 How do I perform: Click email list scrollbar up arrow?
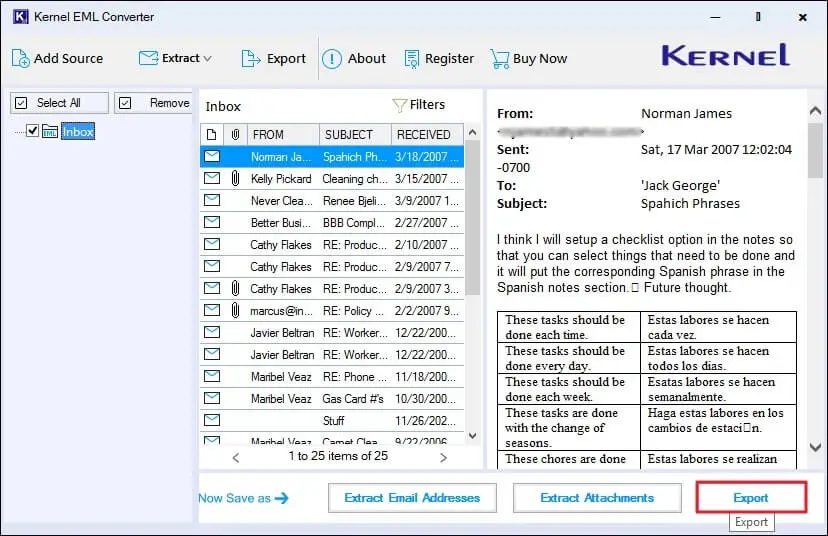tap(473, 133)
